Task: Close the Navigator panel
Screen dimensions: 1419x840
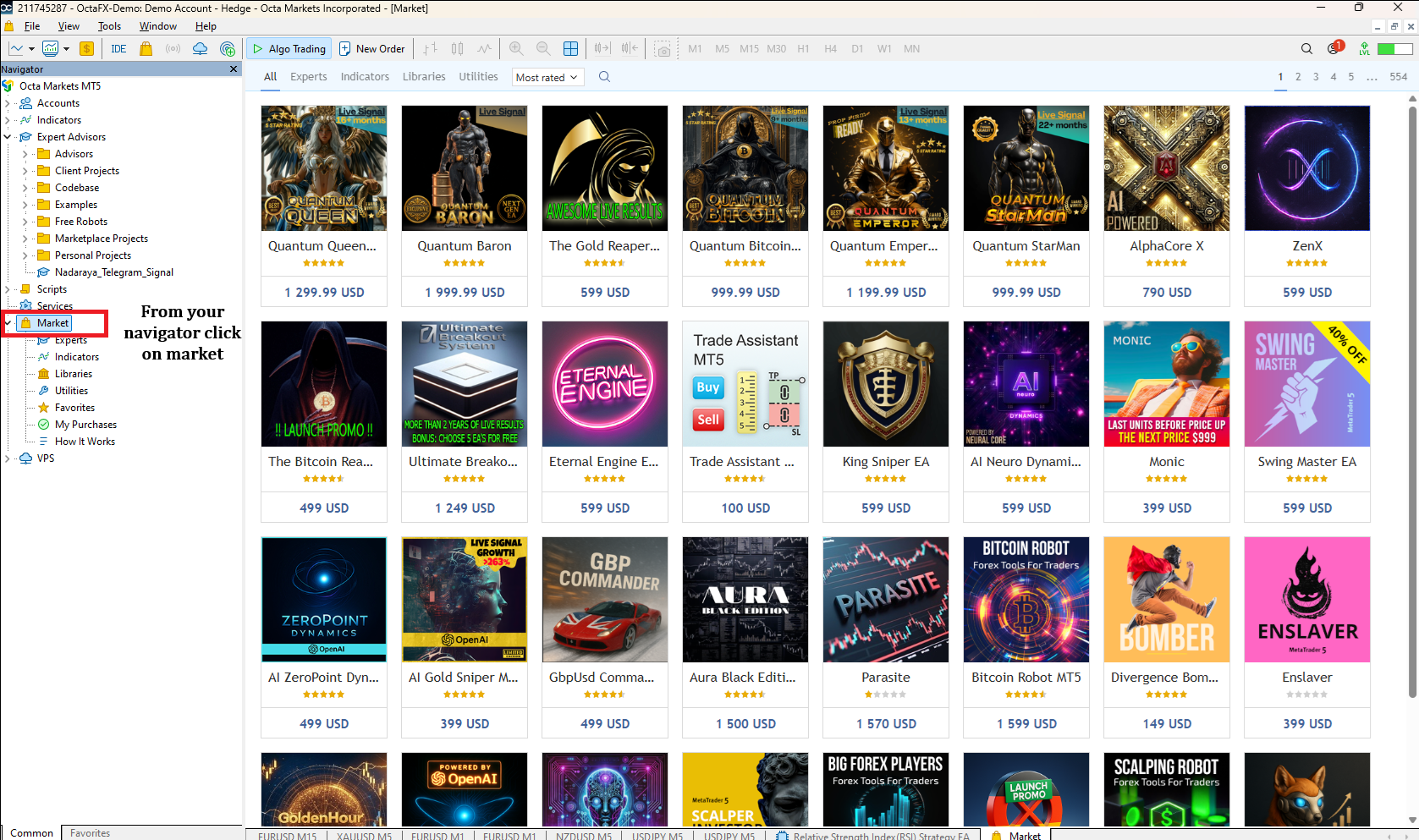Action: (x=234, y=69)
